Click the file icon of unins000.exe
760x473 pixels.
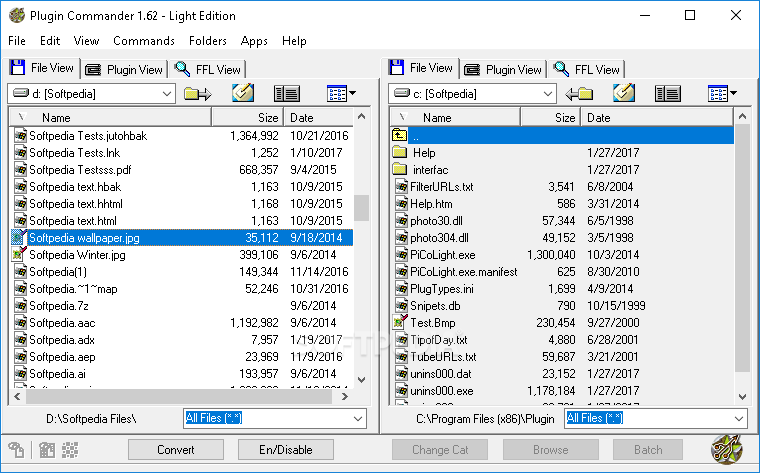tap(401, 390)
